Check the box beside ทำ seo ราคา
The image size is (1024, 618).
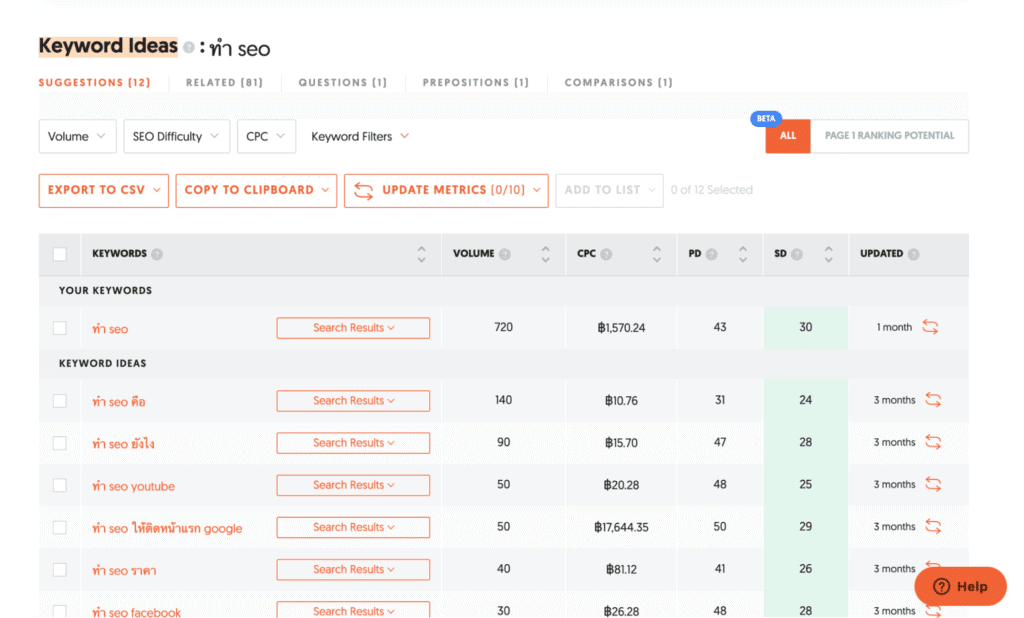[60, 569]
